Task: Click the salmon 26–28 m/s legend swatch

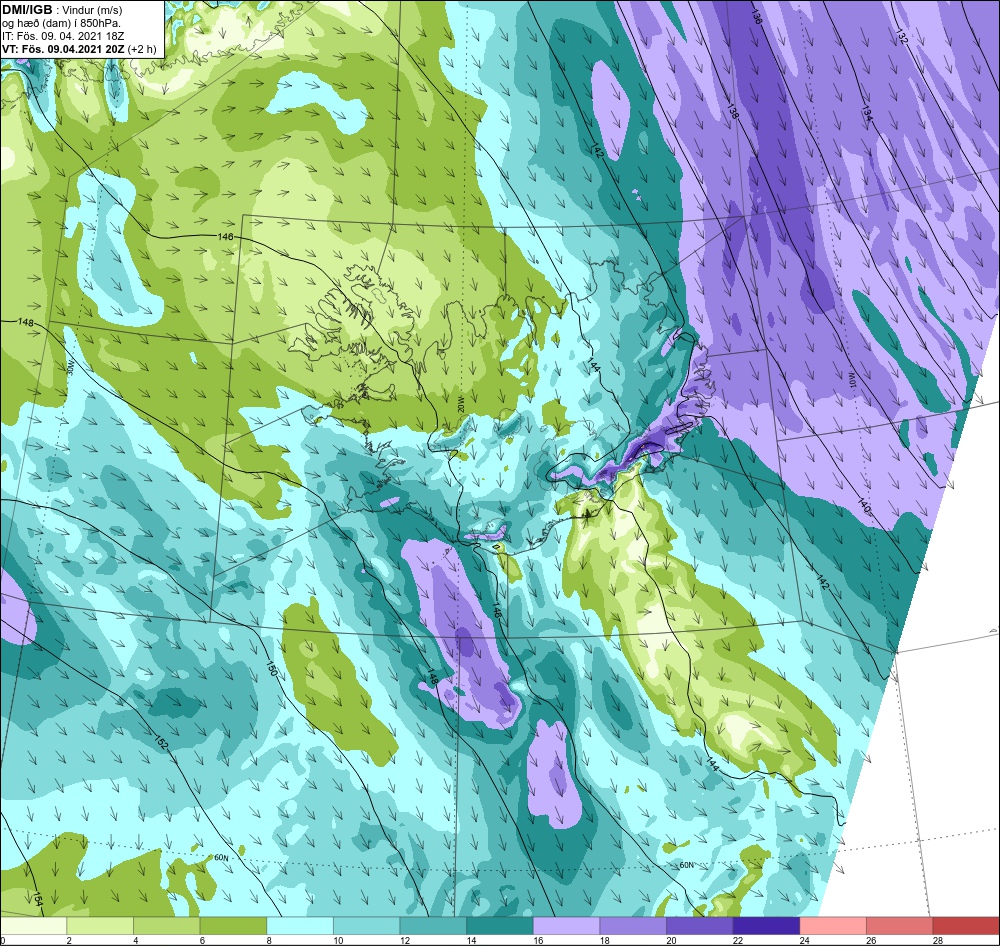Action: point(900,926)
